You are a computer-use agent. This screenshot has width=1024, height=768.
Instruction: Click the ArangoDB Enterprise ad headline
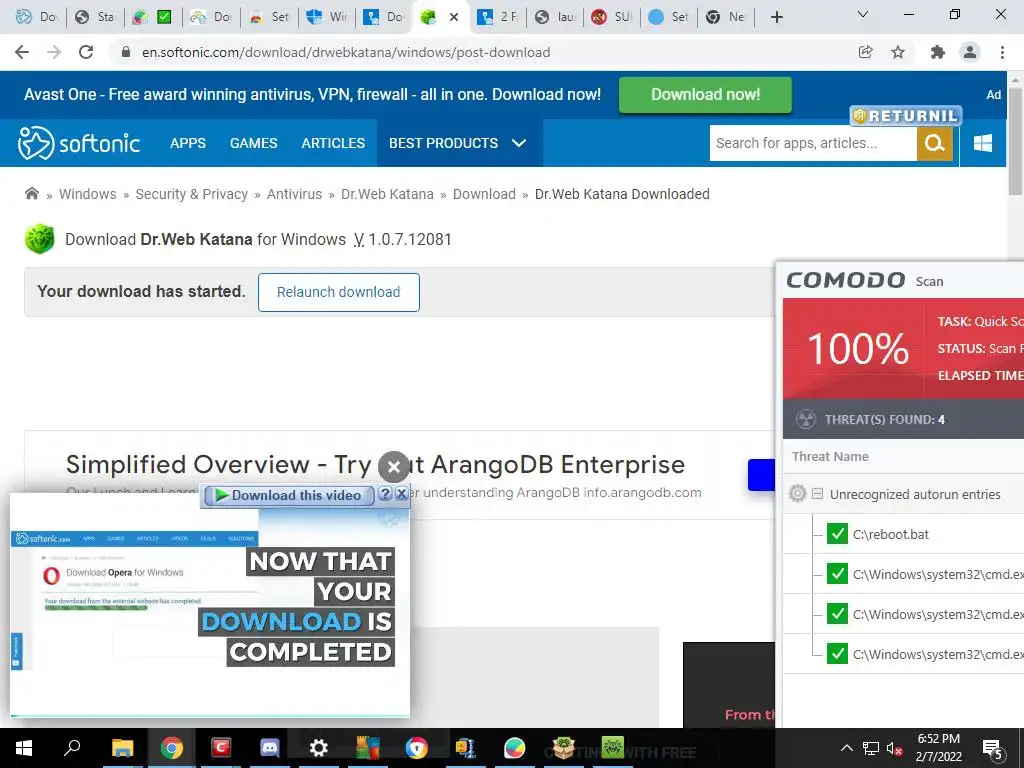point(375,464)
